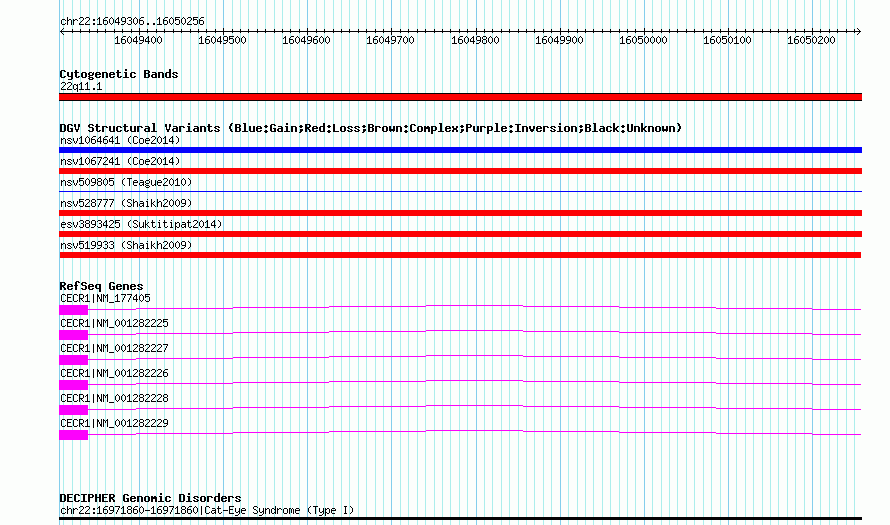Screen dimensions: 890x525
Task: Click the black Cat-Eye Syndrome region bar
Action: 460,518
